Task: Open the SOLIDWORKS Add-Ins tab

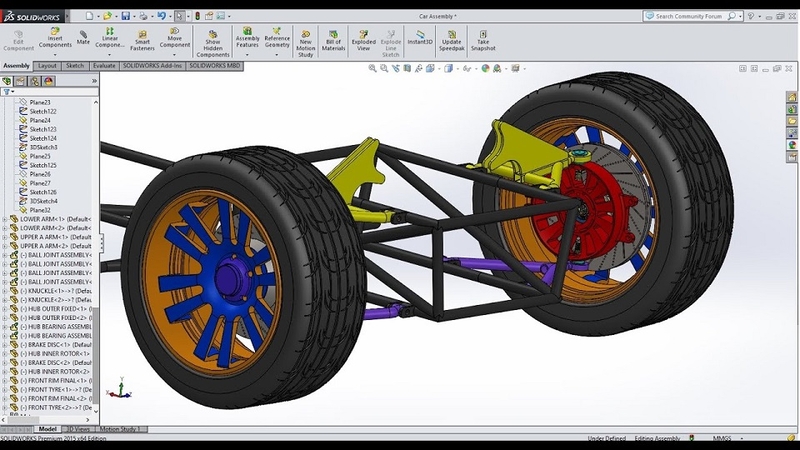Action: (x=152, y=66)
